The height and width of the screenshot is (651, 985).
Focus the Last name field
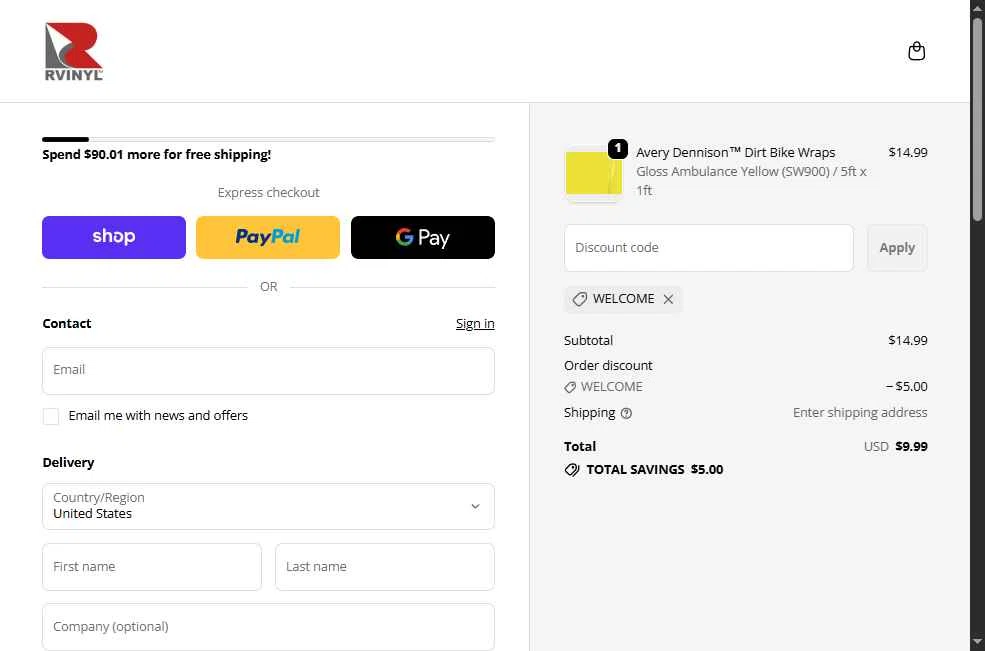click(x=384, y=567)
